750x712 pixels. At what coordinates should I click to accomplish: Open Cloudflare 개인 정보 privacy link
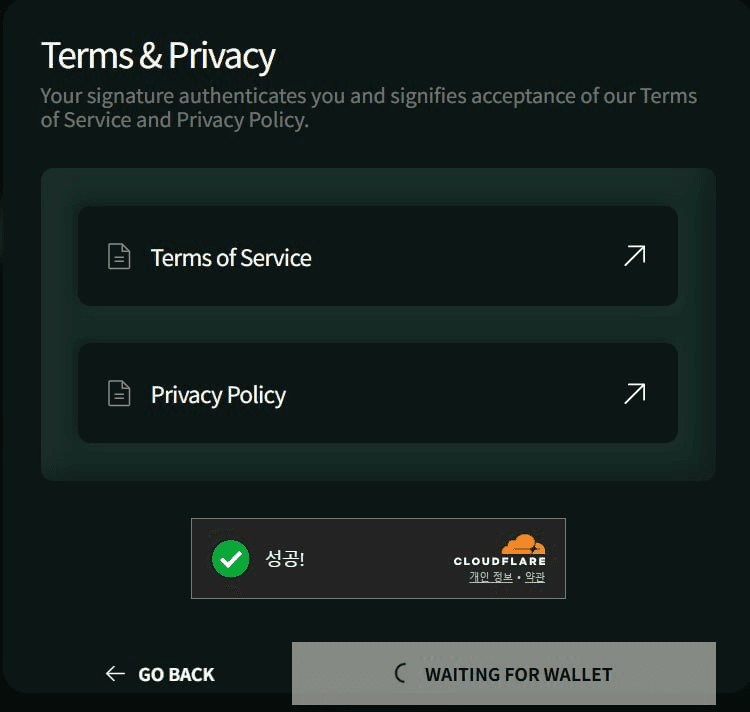coord(490,577)
